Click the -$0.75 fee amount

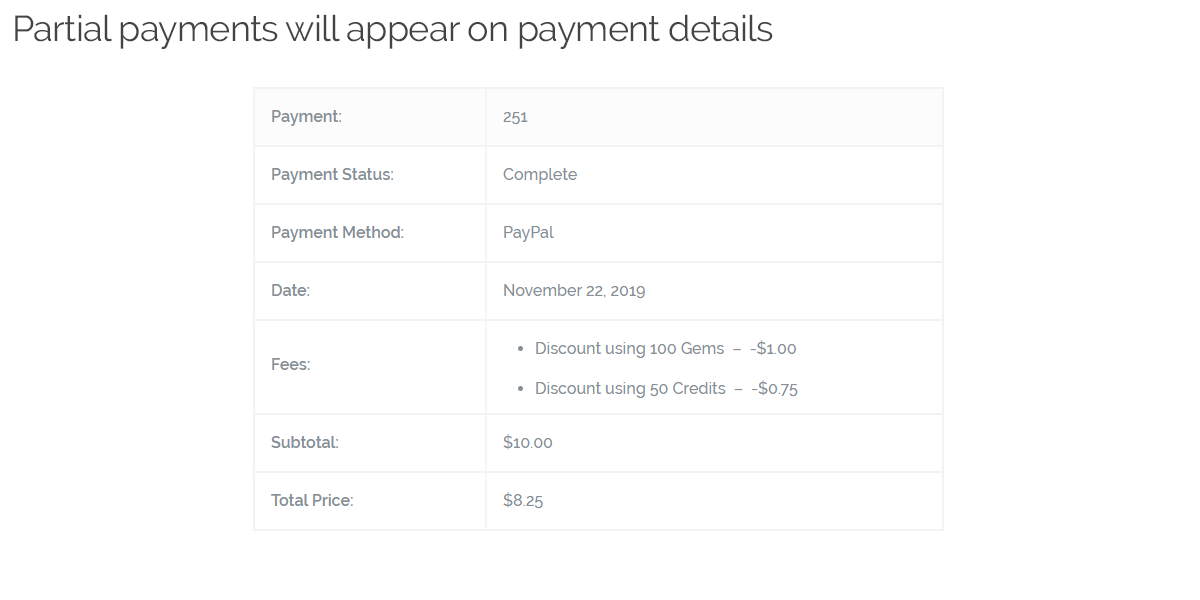click(775, 389)
